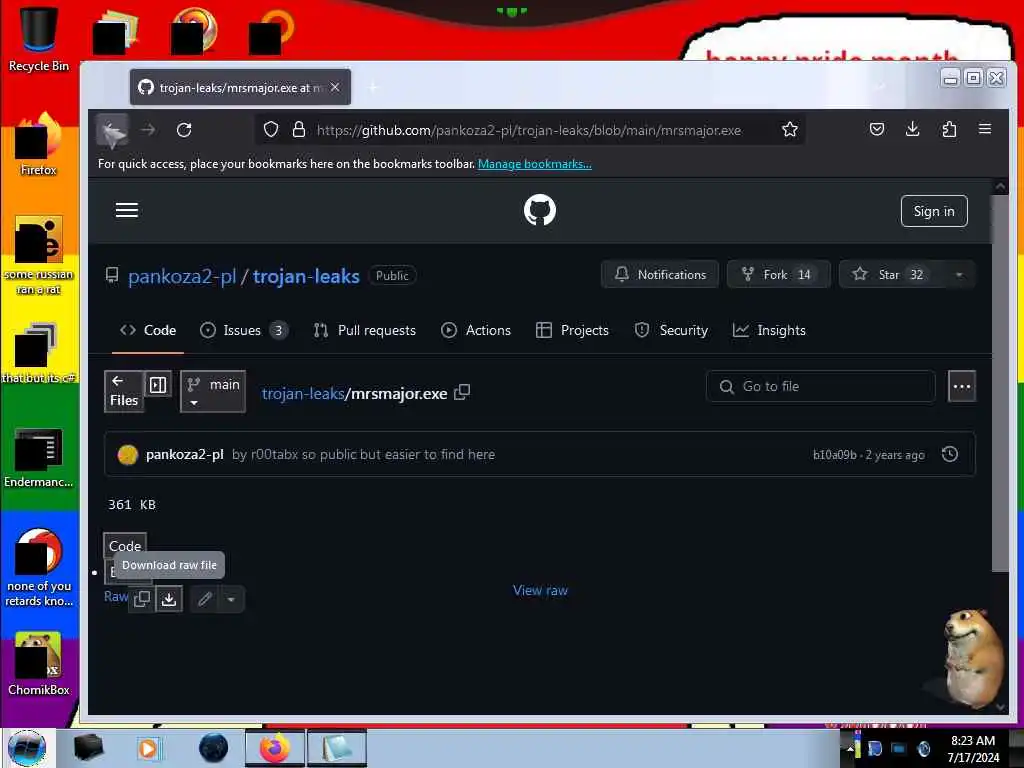Viewport: 1024px width, 768px height.
Task: Click the page vertical scrollbar
Action: tap(1000, 382)
